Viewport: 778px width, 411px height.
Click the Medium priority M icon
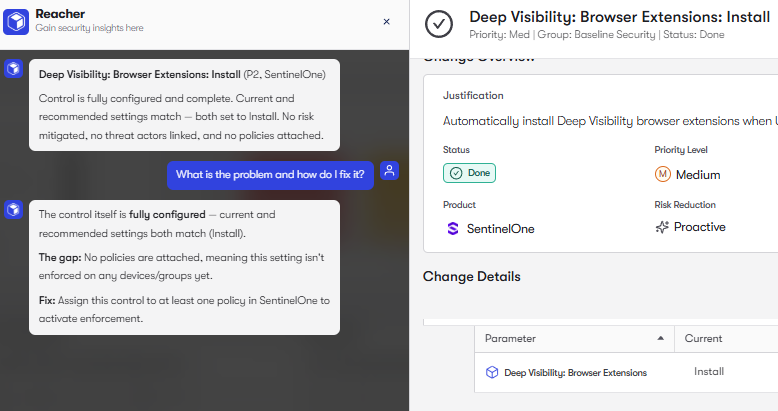tap(662, 174)
